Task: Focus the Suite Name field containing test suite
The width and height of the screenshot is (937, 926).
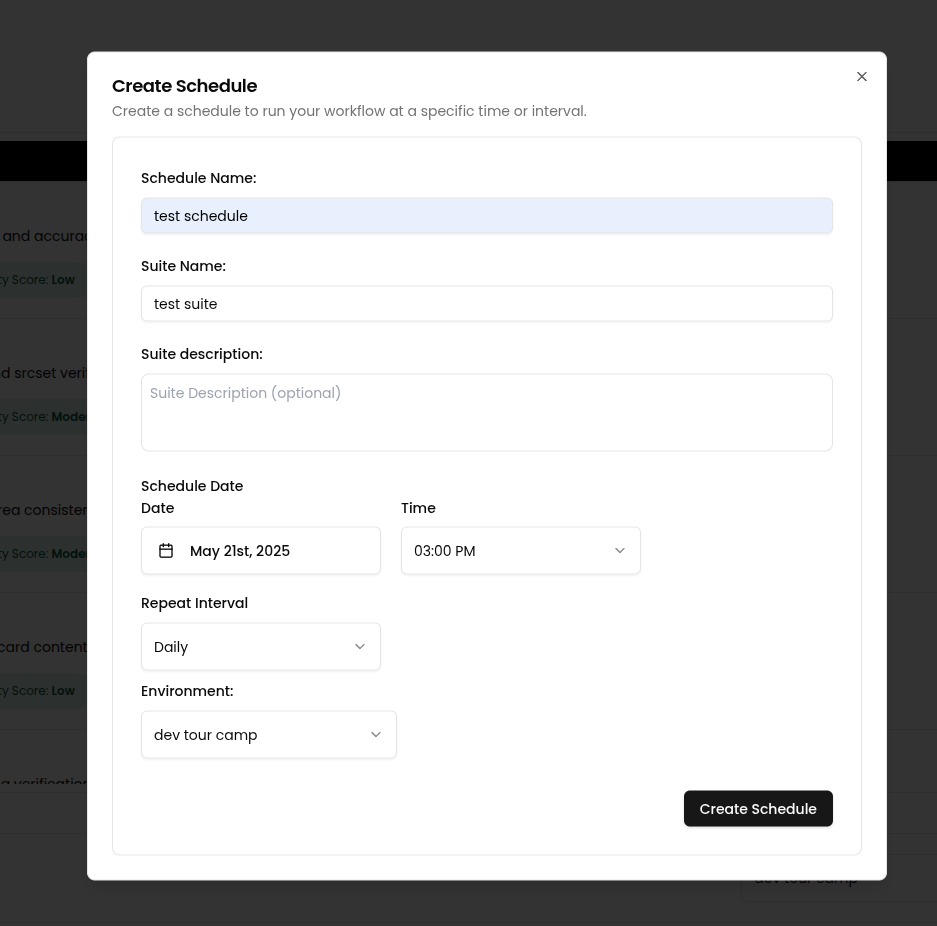Action: (487, 303)
